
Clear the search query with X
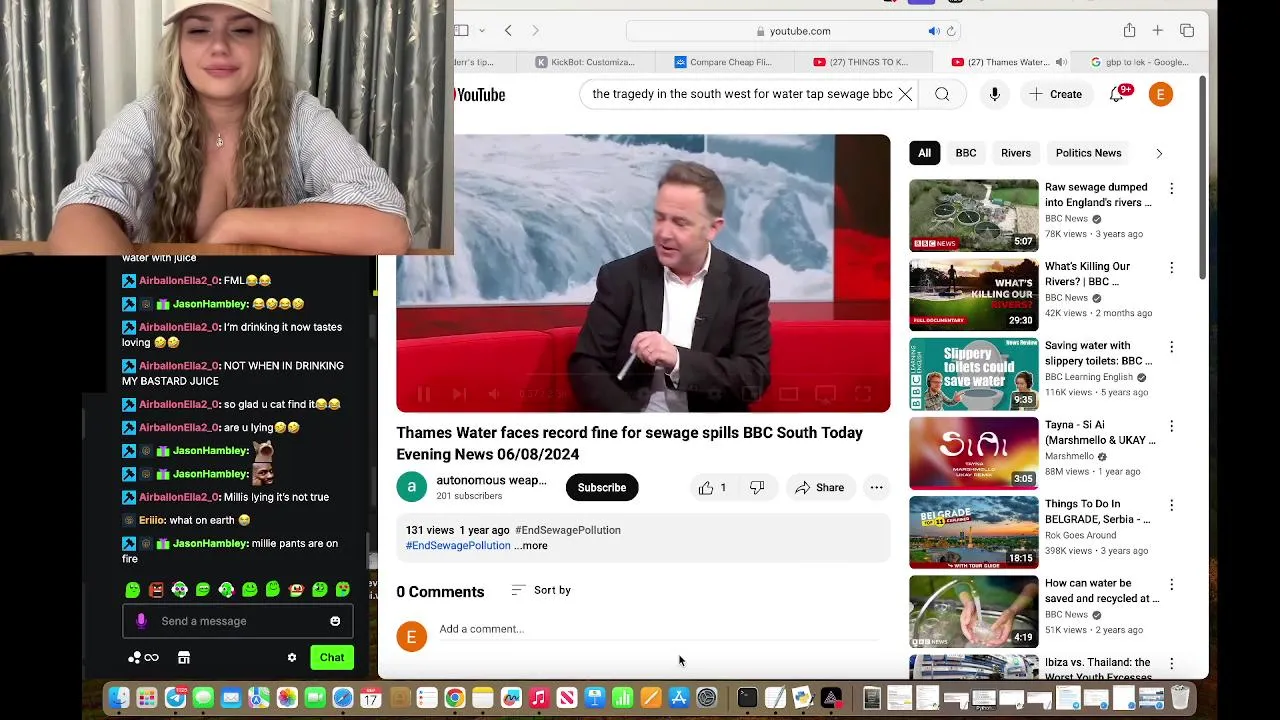click(905, 94)
